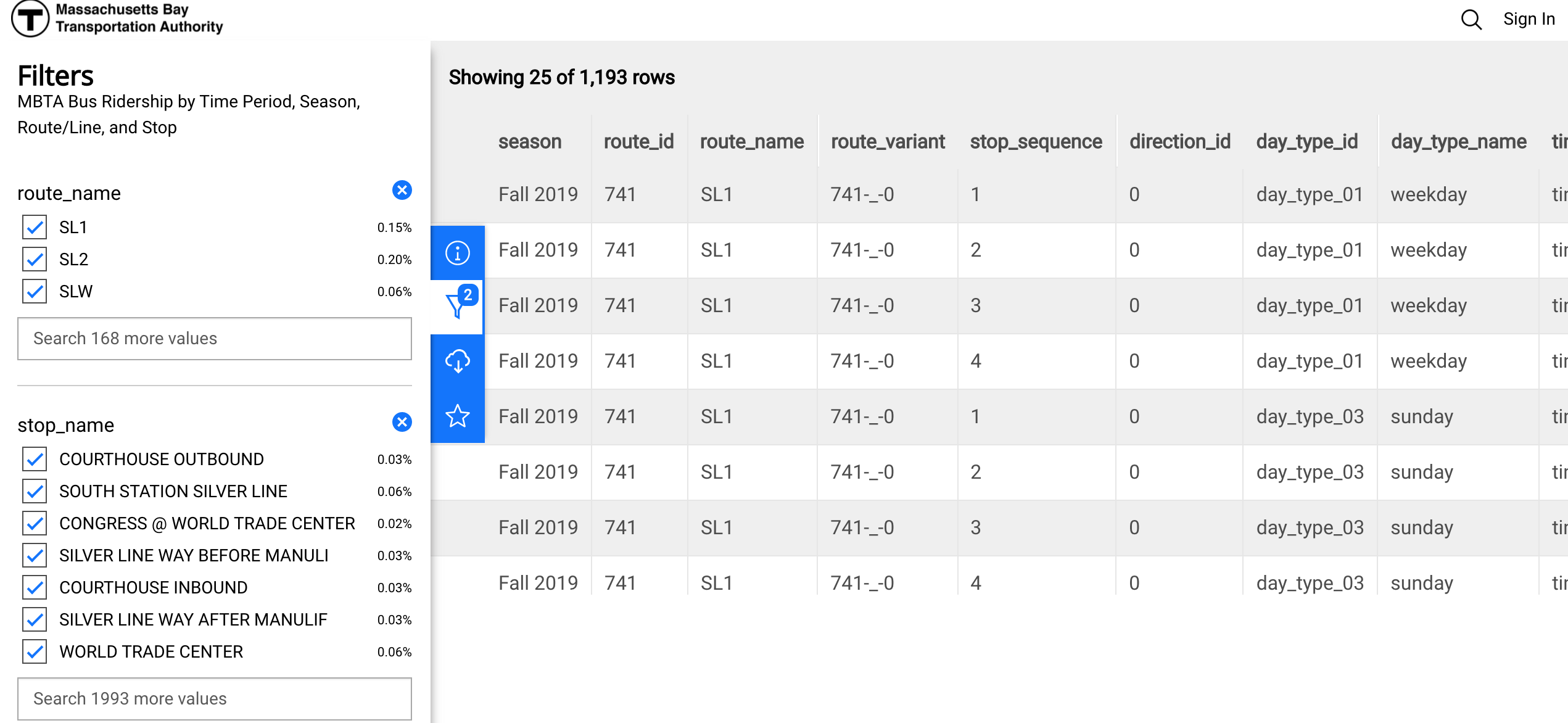Uncheck the SL1 route checkbox
Screen dimensions: 1568x723
click(x=35, y=228)
